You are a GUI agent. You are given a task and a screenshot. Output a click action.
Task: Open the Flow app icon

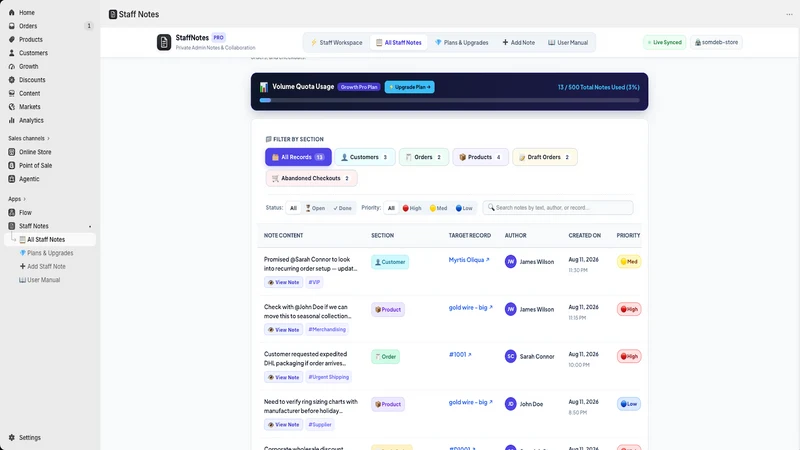12,213
